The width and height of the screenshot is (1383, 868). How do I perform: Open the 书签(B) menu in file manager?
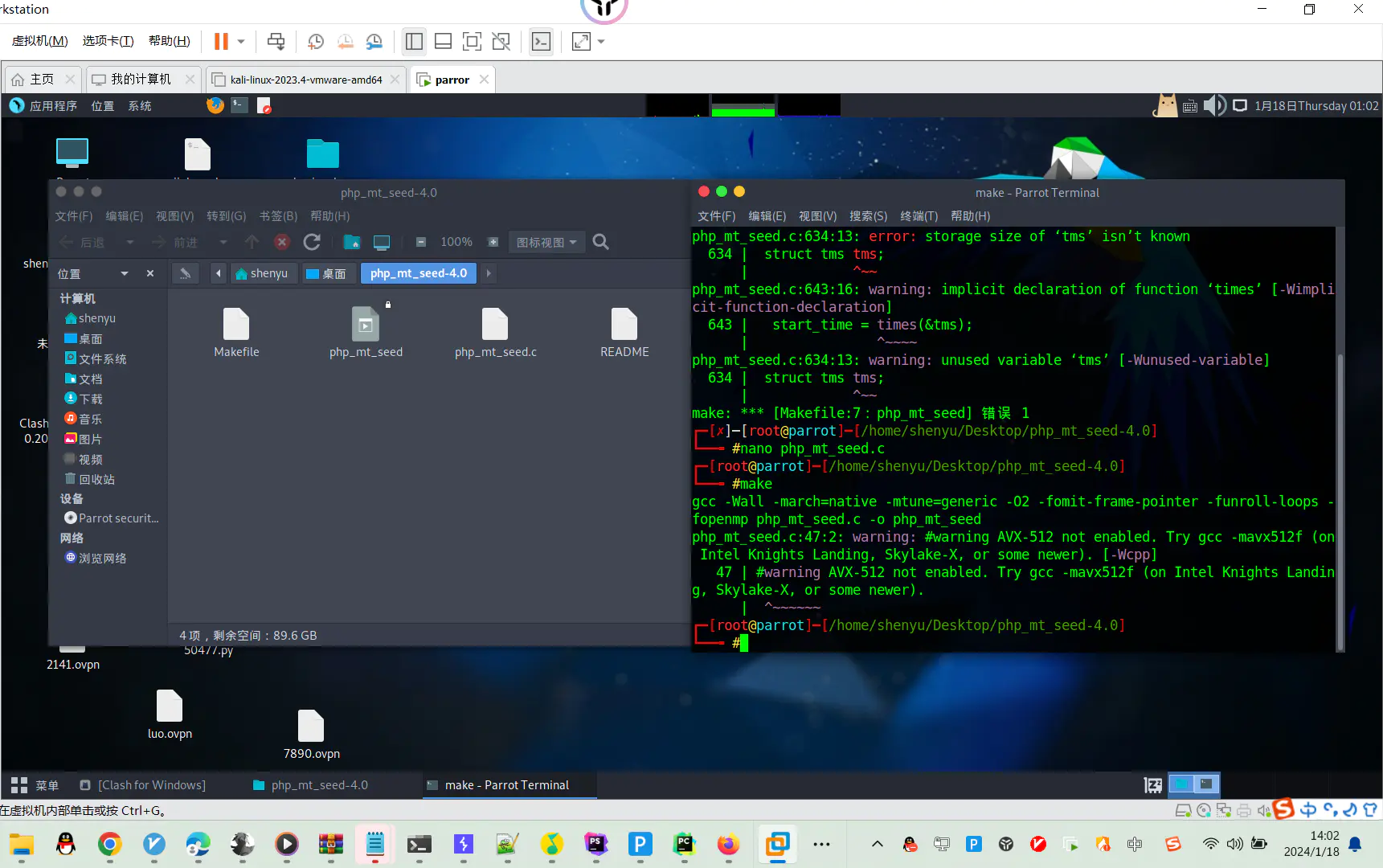[278, 216]
